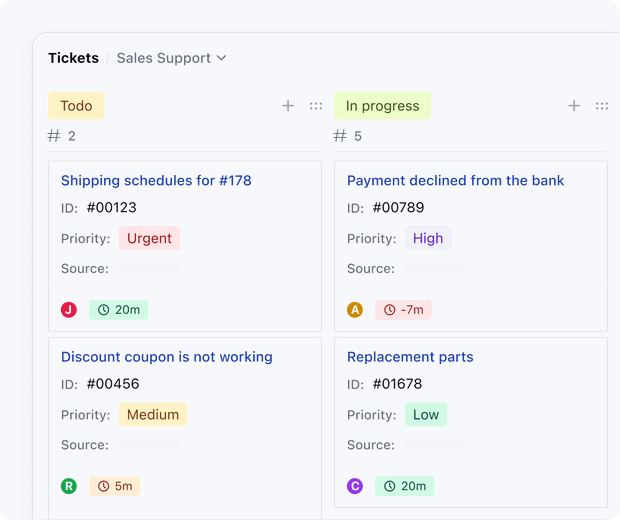Add a ticket to the In progress column
The image size is (620, 520).
coord(574,106)
